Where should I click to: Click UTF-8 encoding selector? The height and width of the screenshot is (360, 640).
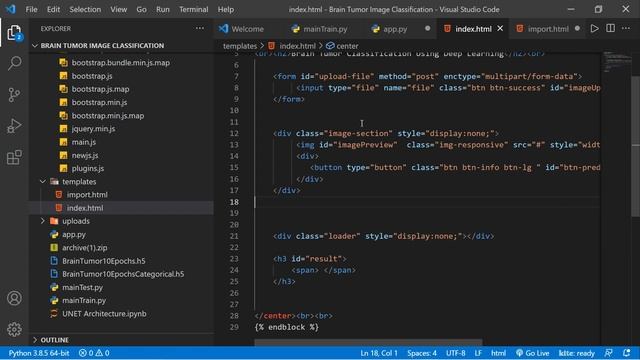[x=456, y=353]
